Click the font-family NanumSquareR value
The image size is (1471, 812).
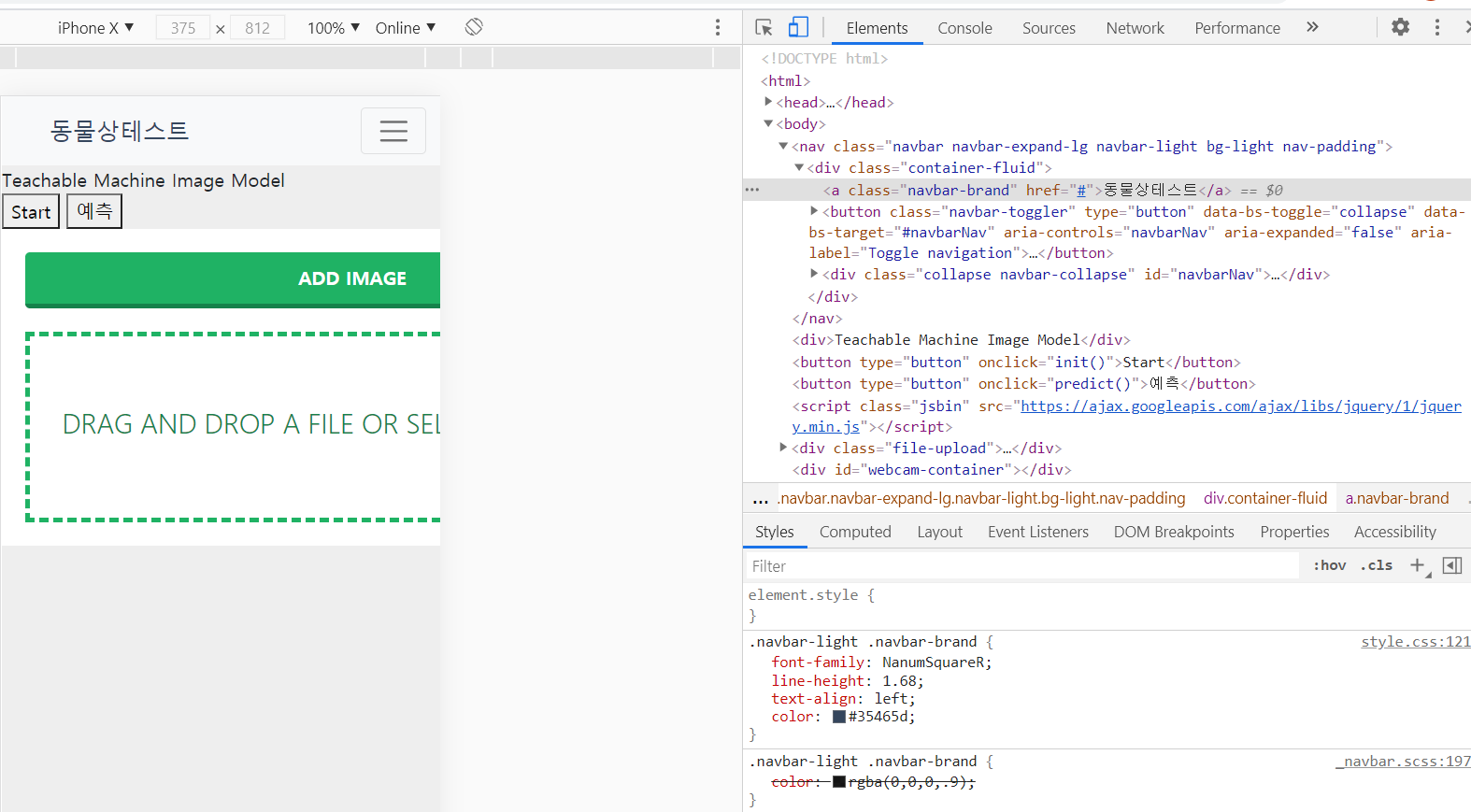933,662
